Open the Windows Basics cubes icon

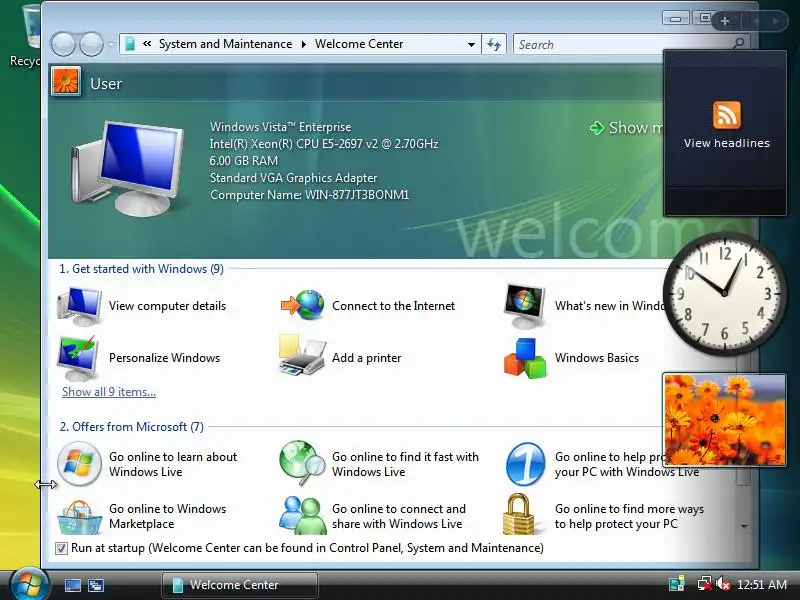tap(525, 358)
